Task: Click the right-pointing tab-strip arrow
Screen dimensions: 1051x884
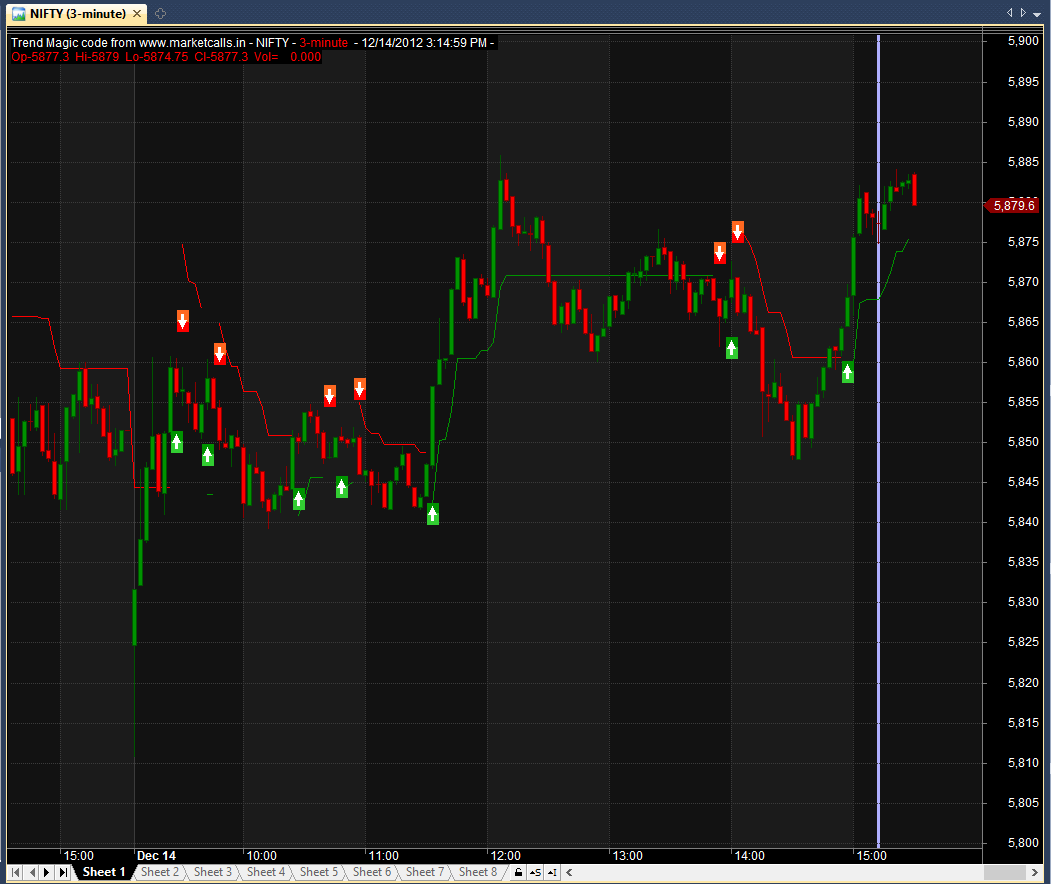Action: click(x=1023, y=13)
